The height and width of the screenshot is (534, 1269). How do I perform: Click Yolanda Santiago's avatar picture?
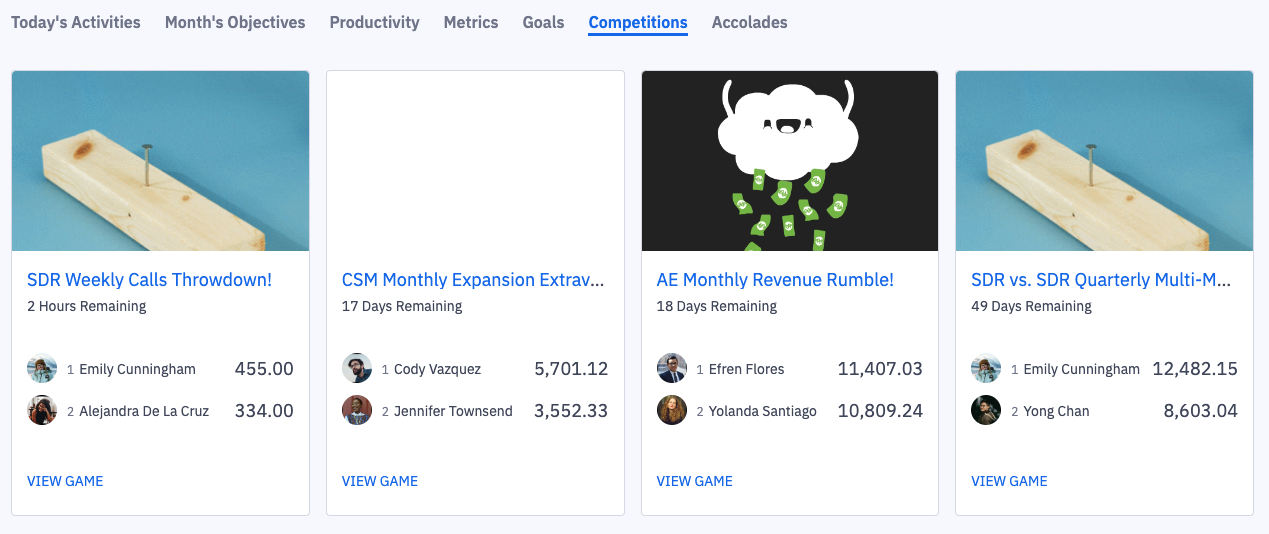672,410
